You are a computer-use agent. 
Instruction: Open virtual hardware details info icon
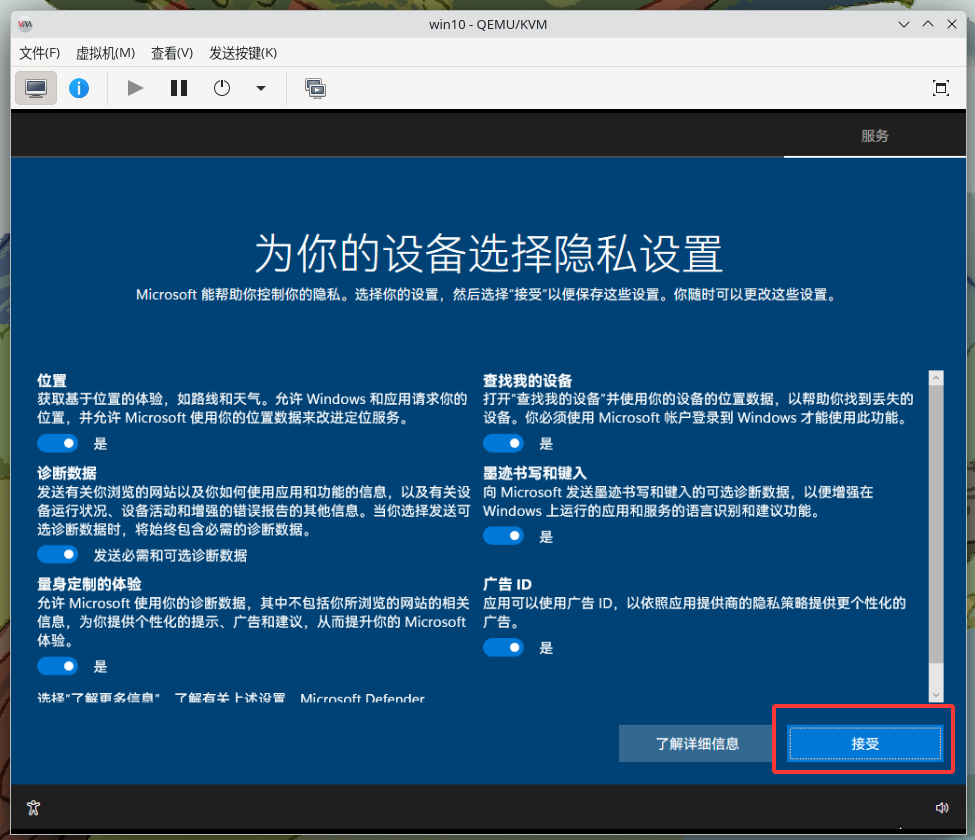click(x=79, y=88)
